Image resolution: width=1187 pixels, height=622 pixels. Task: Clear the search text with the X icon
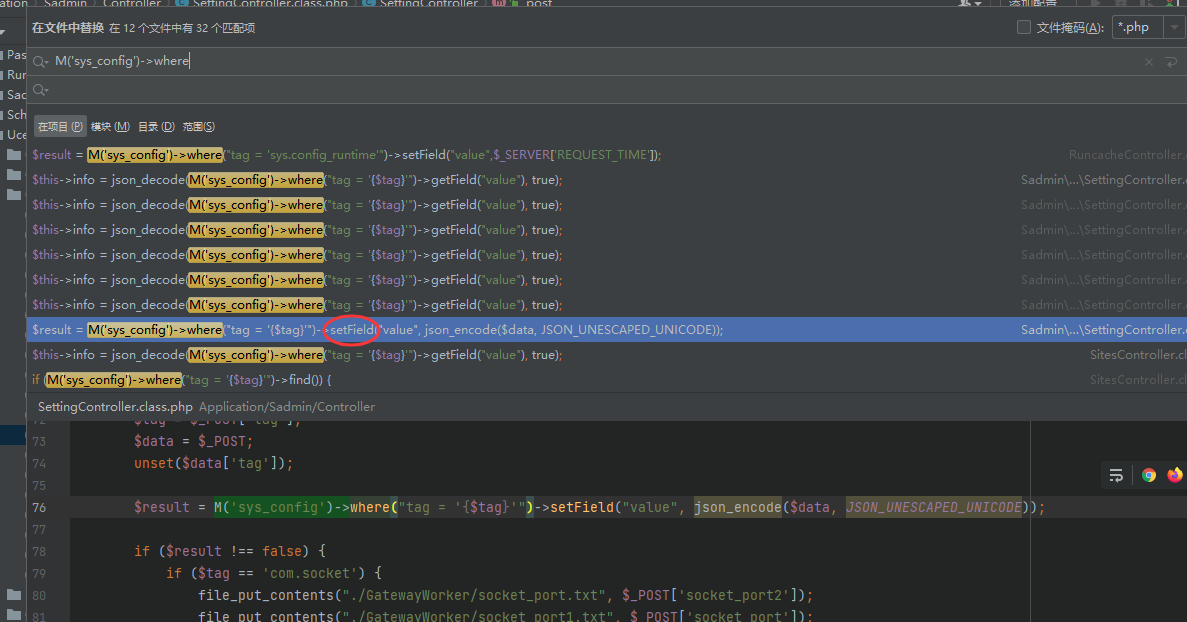(x=1148, y=62)
